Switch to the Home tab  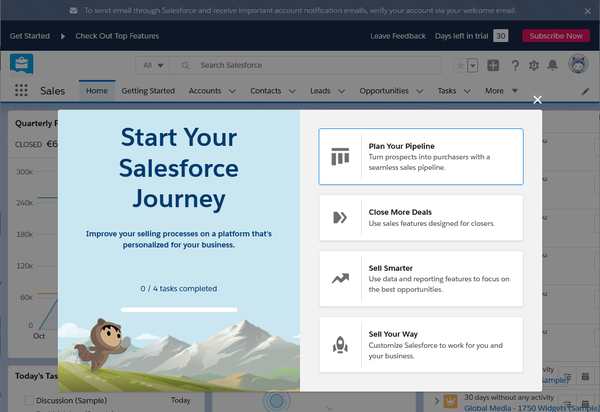(x=97, y=91)
